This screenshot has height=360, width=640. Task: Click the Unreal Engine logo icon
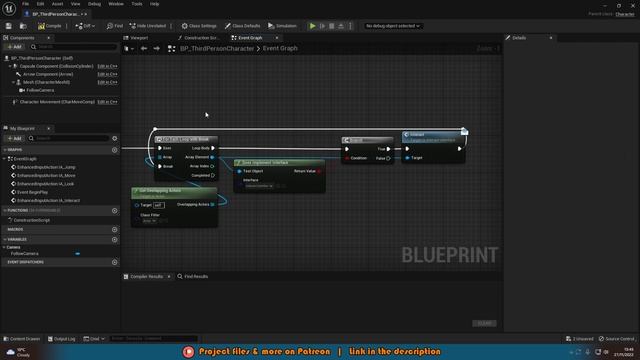[9, 9]
